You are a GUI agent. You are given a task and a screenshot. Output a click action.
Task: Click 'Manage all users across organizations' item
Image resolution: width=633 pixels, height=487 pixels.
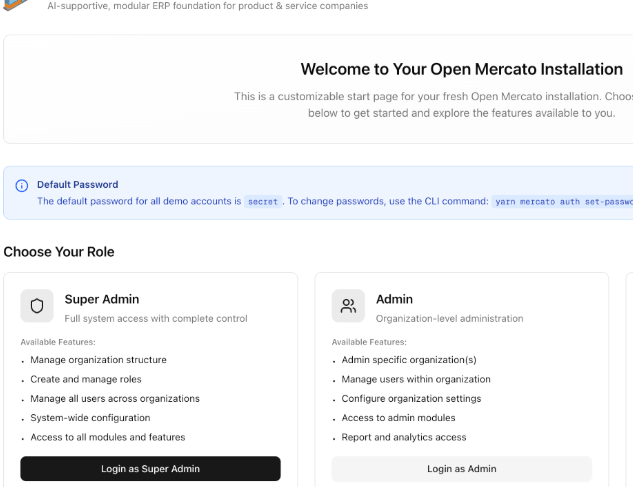(115, 399)
